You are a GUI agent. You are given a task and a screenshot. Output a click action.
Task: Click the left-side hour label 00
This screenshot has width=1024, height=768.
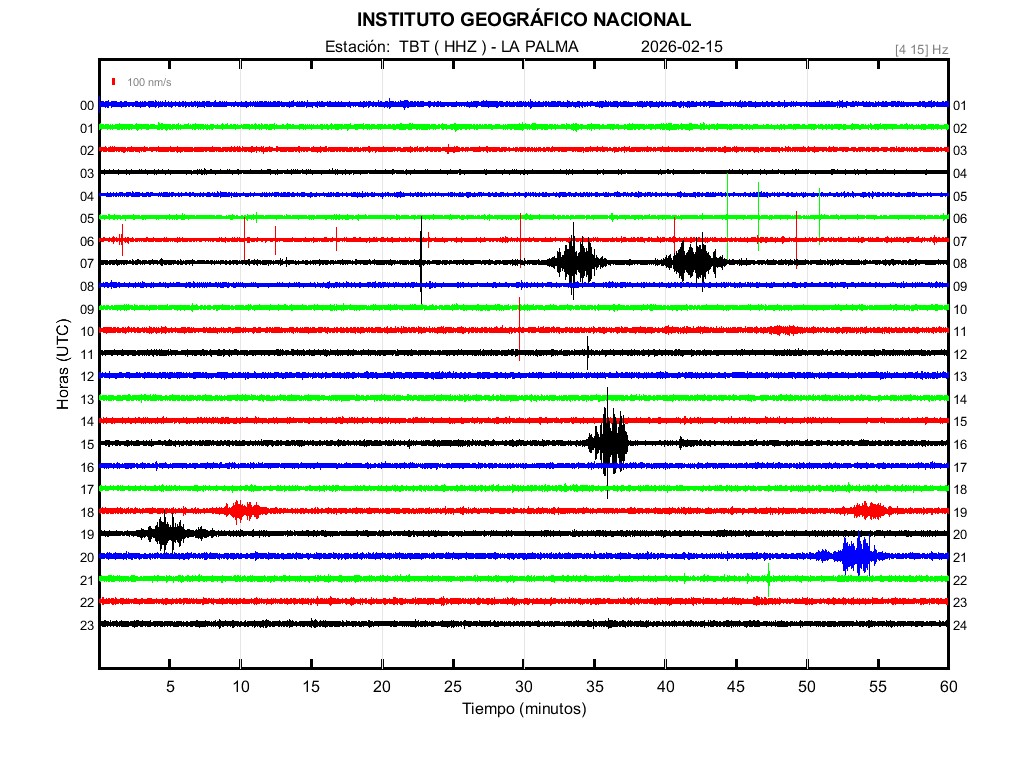point(87,106)
